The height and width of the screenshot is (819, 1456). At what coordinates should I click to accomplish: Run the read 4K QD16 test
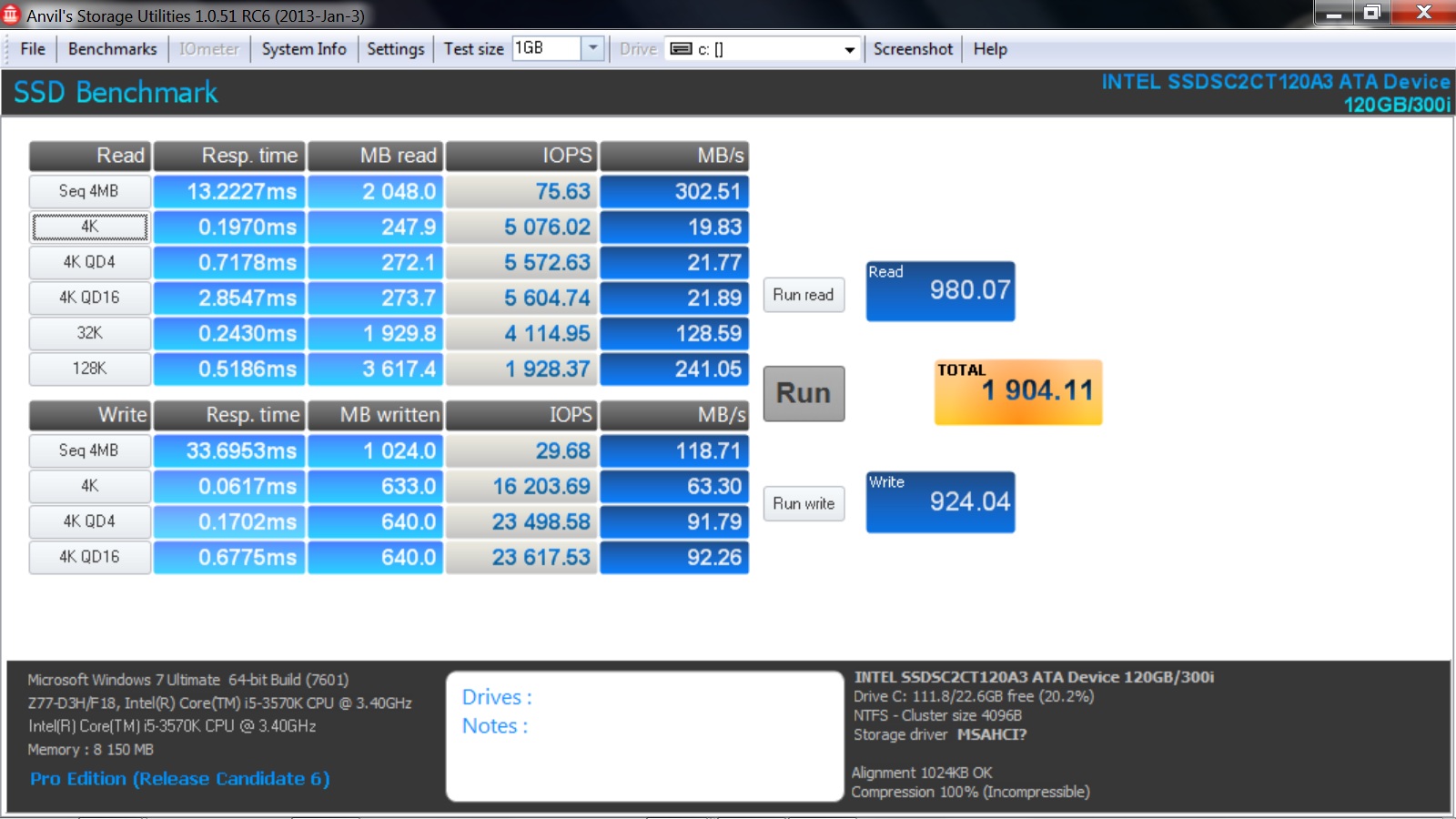tap(89, 298)
